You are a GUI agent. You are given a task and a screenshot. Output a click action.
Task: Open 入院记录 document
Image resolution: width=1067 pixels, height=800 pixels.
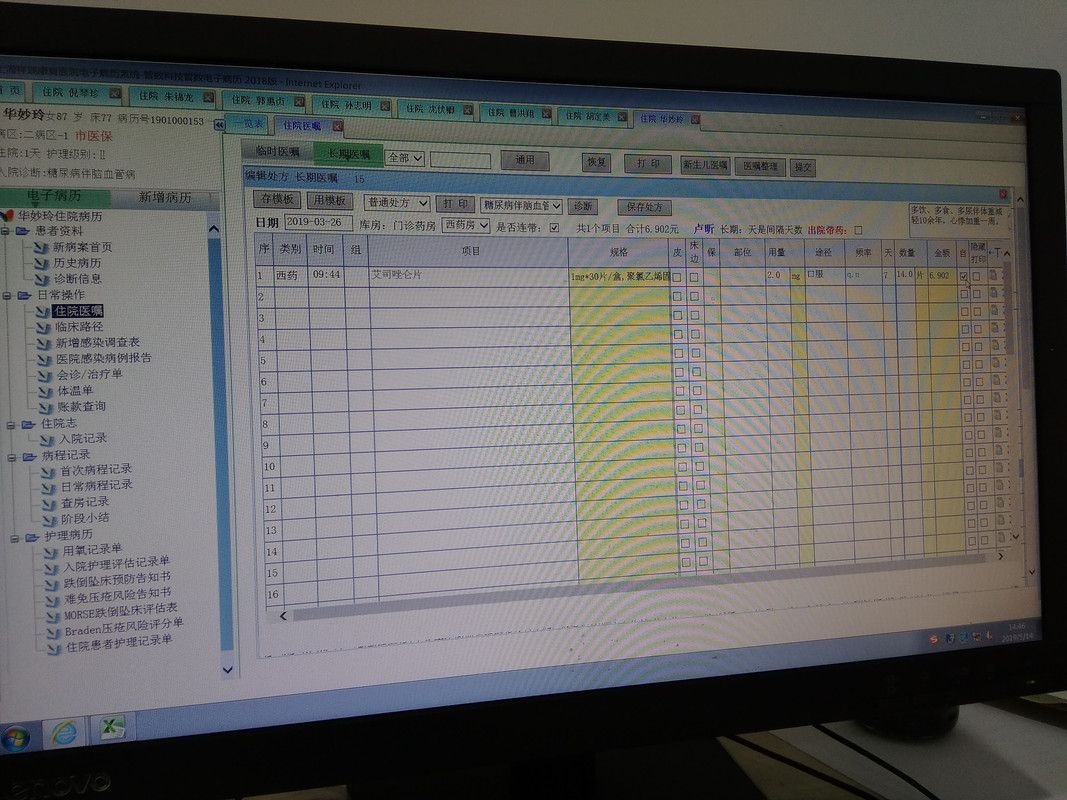click(x=83, y=439)
